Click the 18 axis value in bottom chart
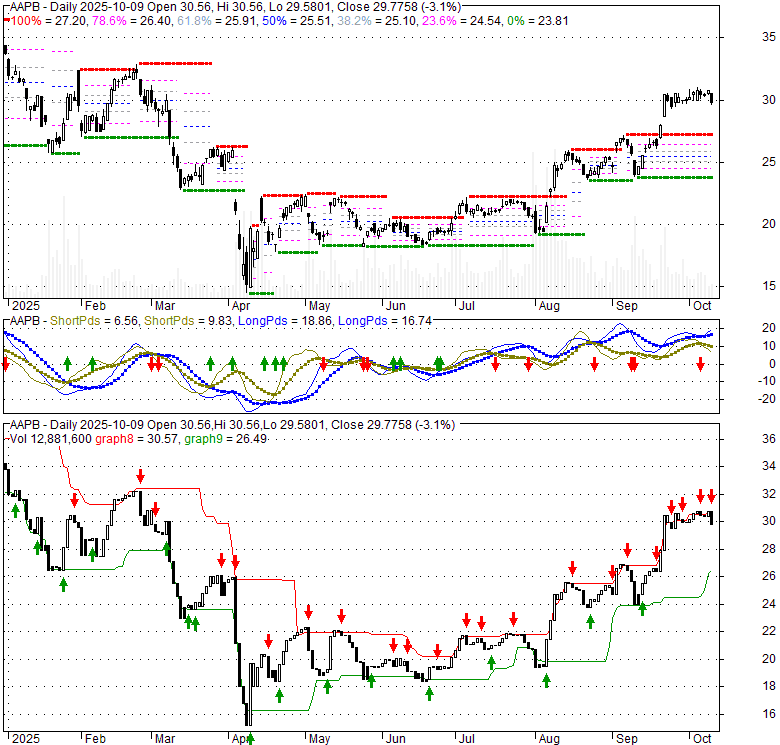 [x=769, y=686]
